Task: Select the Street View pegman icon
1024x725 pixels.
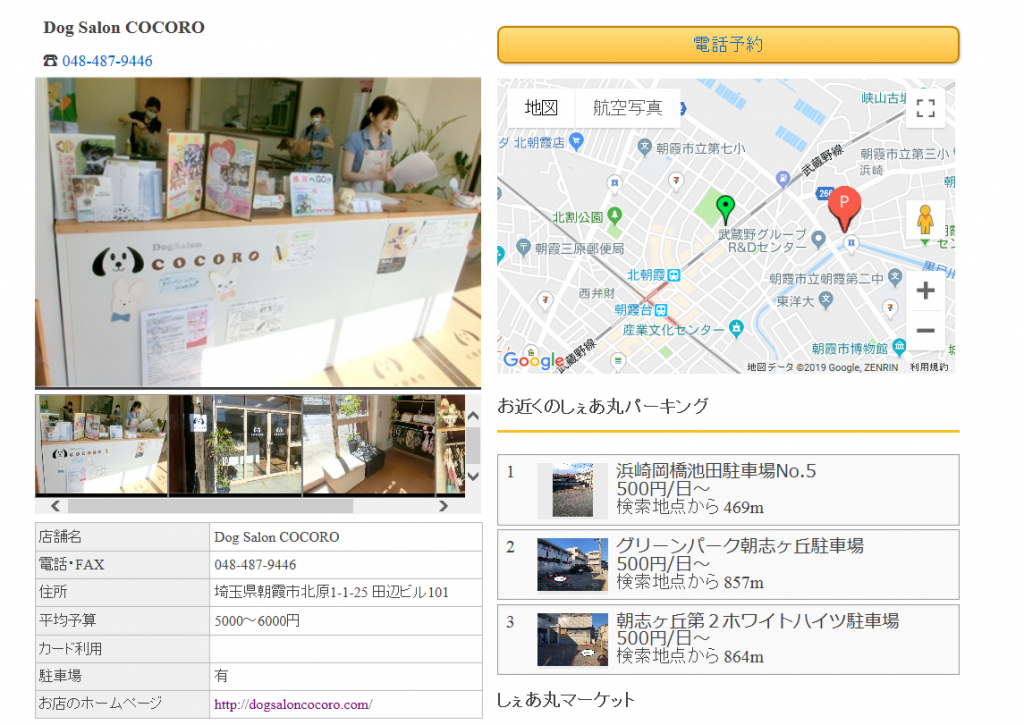Action: pyautogui.click(x=925, y=220)
